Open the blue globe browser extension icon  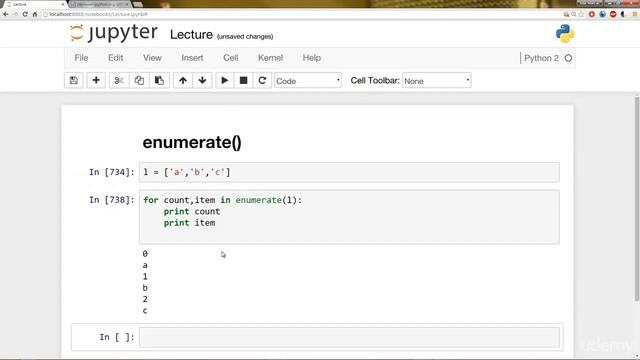(602, 14)
